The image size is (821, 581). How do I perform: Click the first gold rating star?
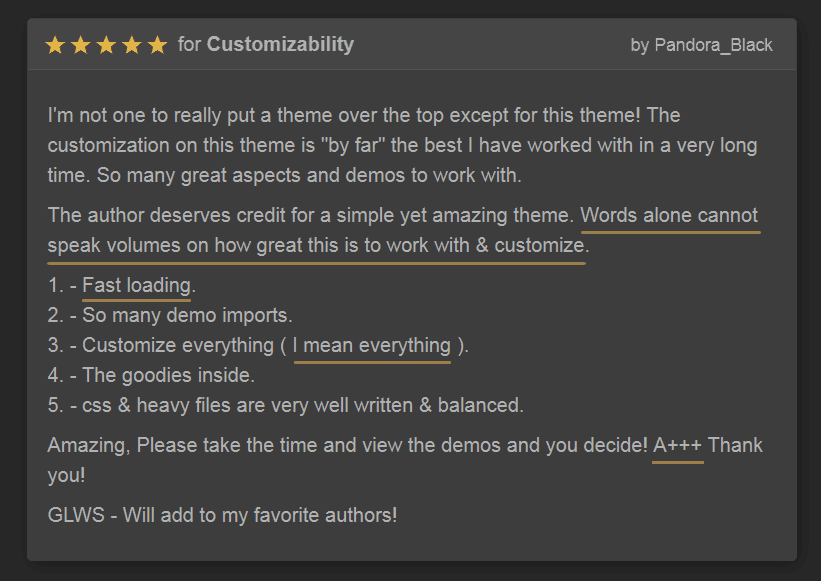pos(56,45)
